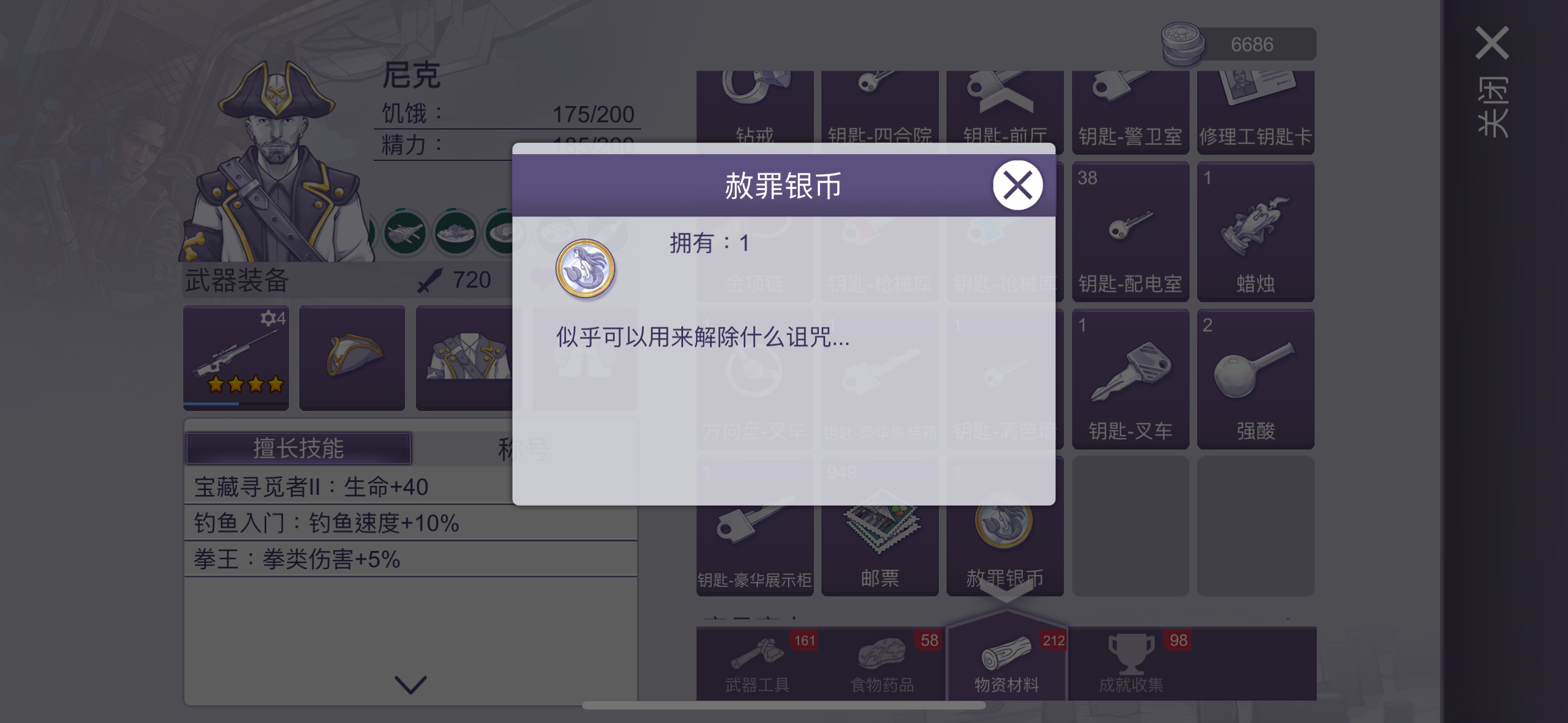Close the 赦罪银币 item popup

tap(1017, 185)
